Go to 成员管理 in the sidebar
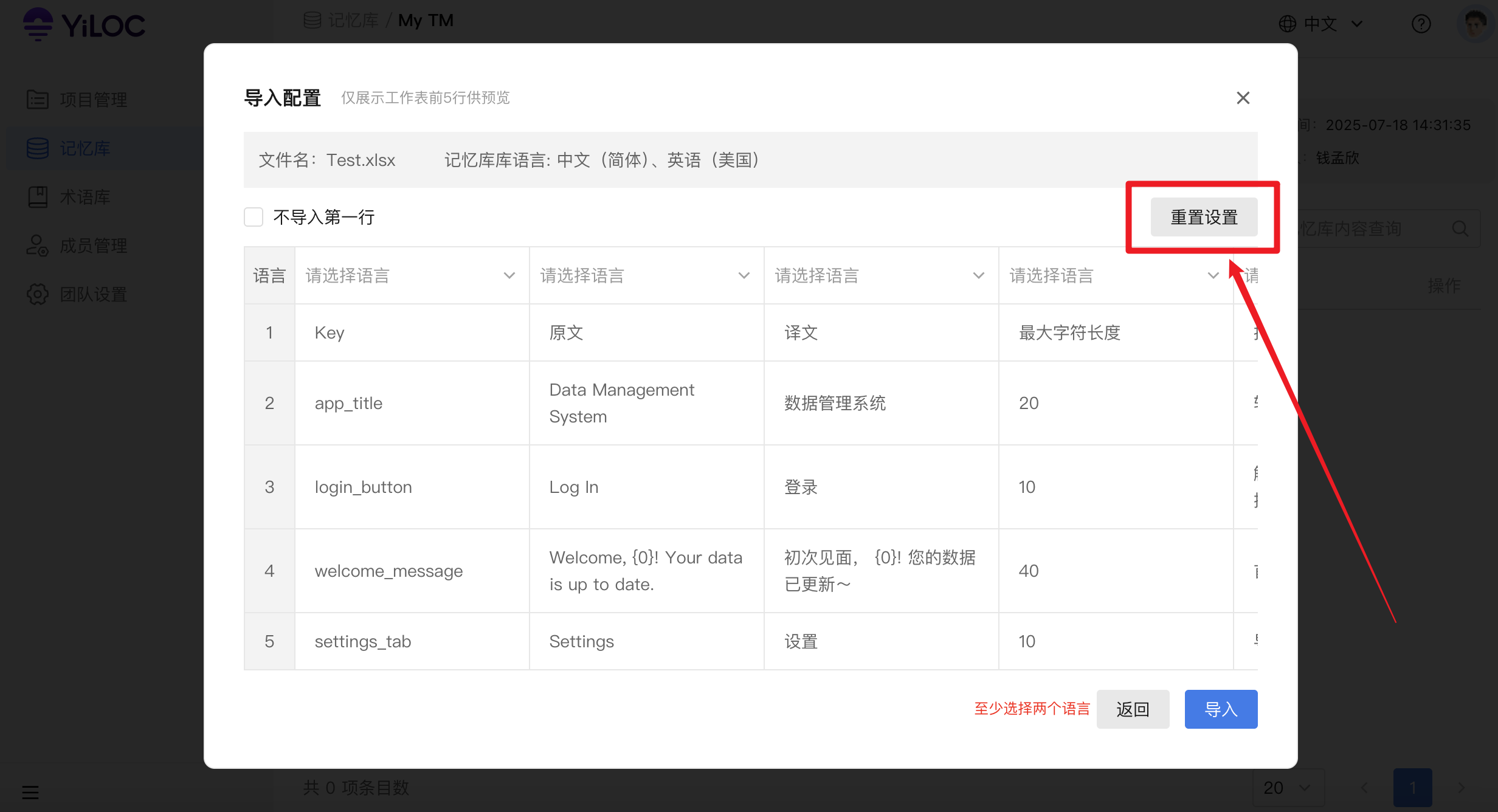The width and height of the screenshot is (1498, 812). pos(94,246)
